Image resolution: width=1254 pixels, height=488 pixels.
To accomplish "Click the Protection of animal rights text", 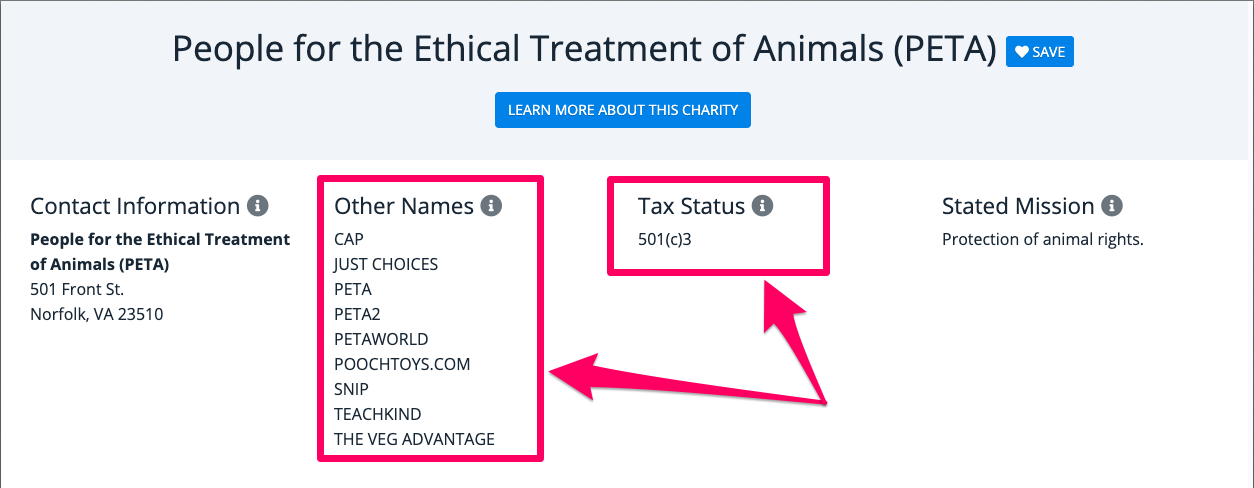I will [1042, 239].
